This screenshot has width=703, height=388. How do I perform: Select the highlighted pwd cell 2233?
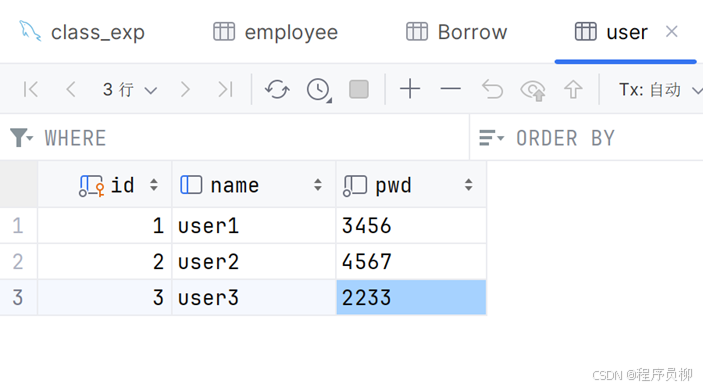click(411, 297)
